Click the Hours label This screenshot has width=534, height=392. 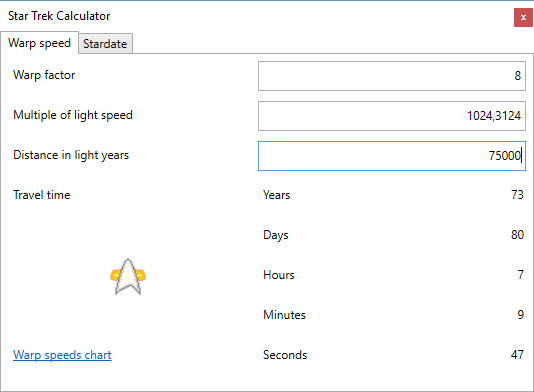click(279, 275)
